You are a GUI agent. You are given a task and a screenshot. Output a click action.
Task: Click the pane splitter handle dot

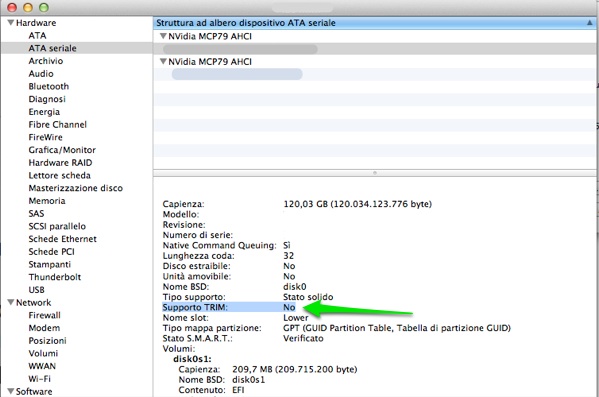[375, 173]
